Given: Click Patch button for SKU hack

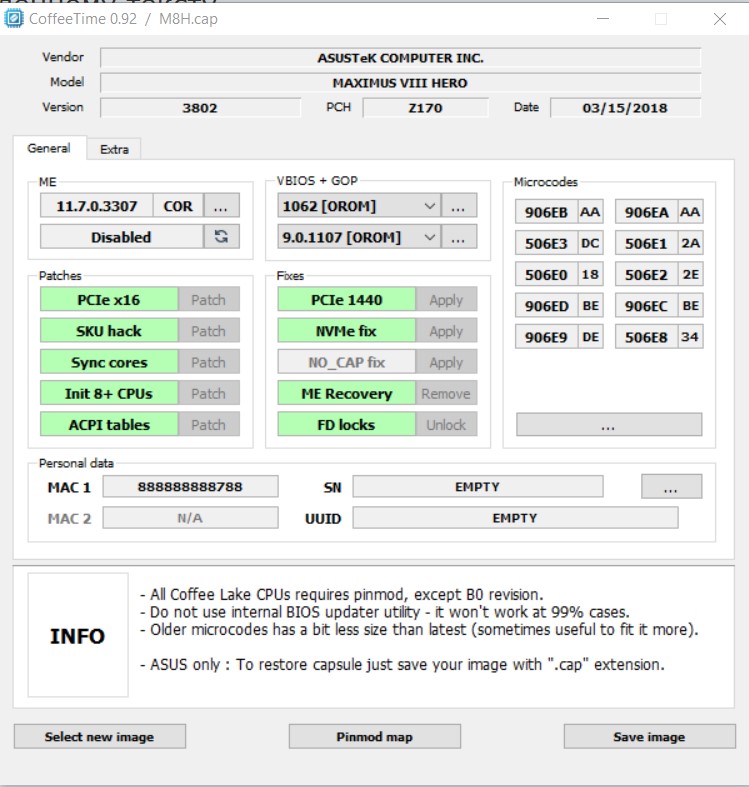Looking at the screenshot, I should coord(208,331).
